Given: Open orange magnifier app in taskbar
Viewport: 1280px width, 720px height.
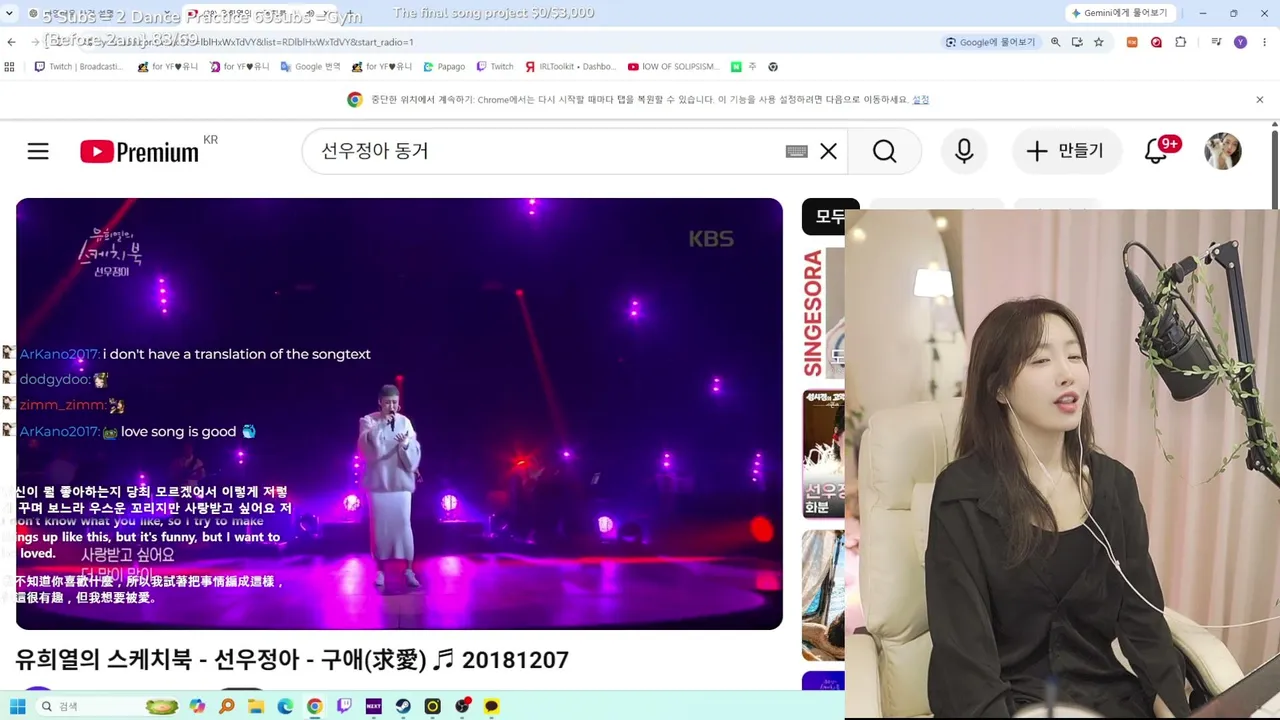Looking at the screenshot, I should (x=227, y=706).
